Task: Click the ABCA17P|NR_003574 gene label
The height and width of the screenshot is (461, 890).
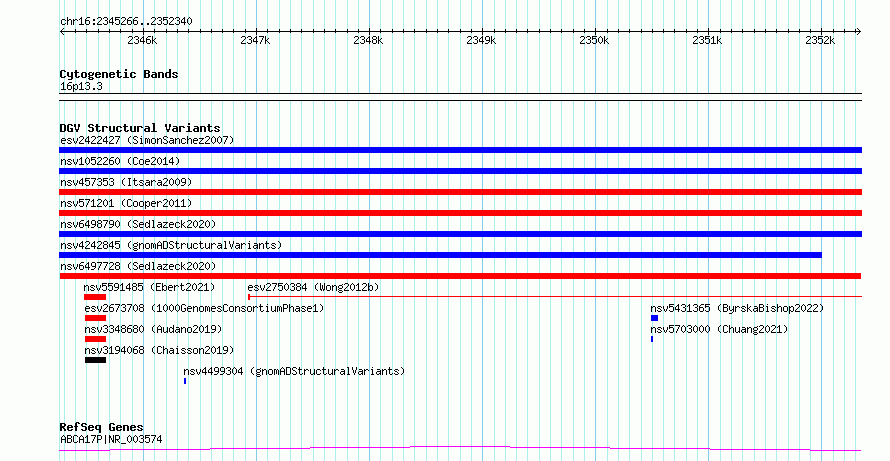Action: 111,439
